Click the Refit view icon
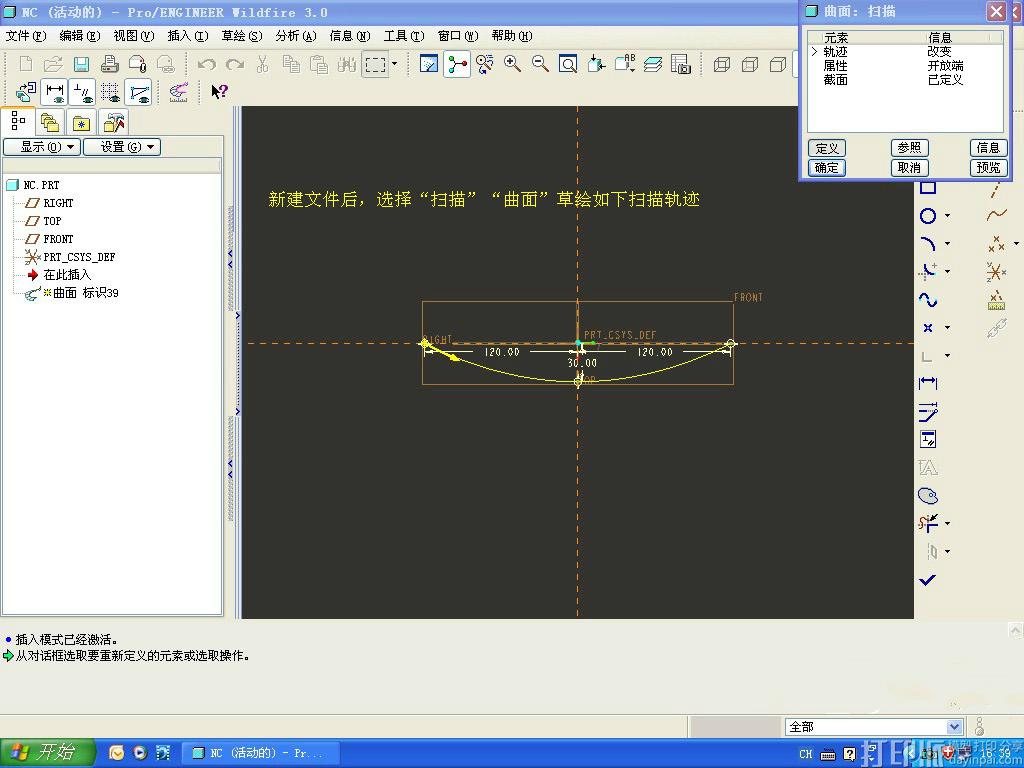Viewport: 1024px width, 768px height. pos(568,64)
